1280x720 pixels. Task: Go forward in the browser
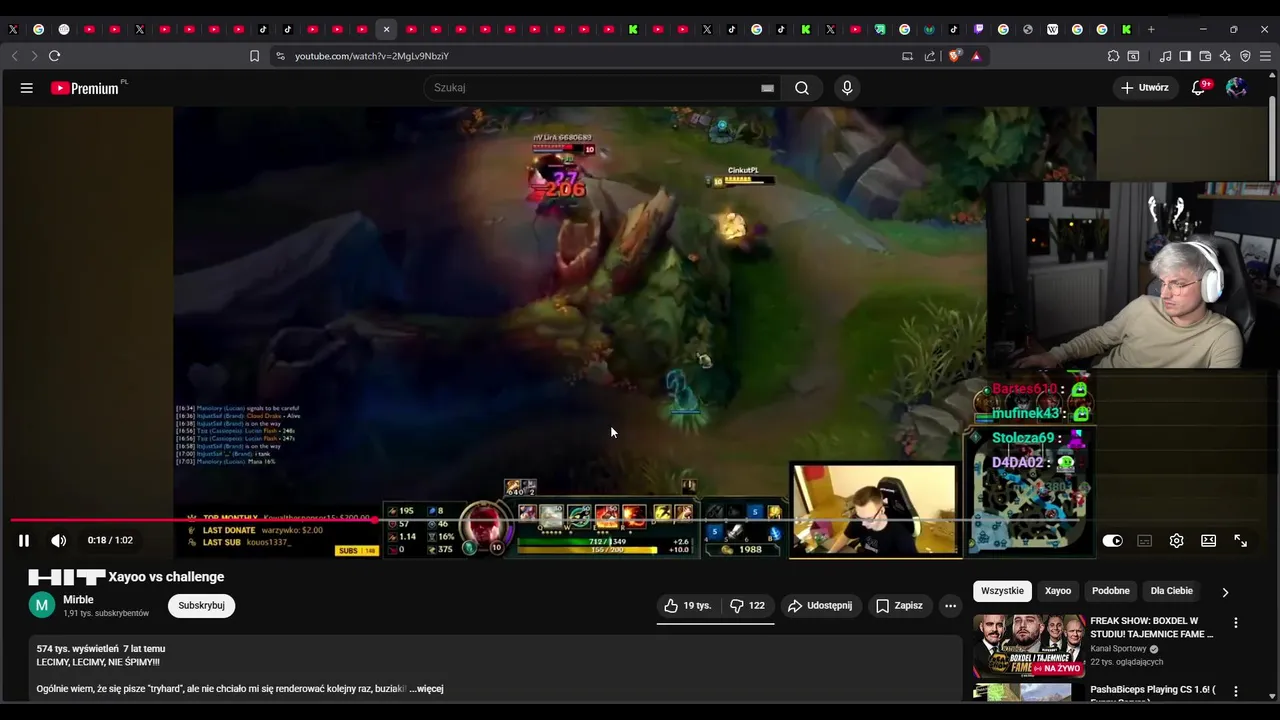33,56
